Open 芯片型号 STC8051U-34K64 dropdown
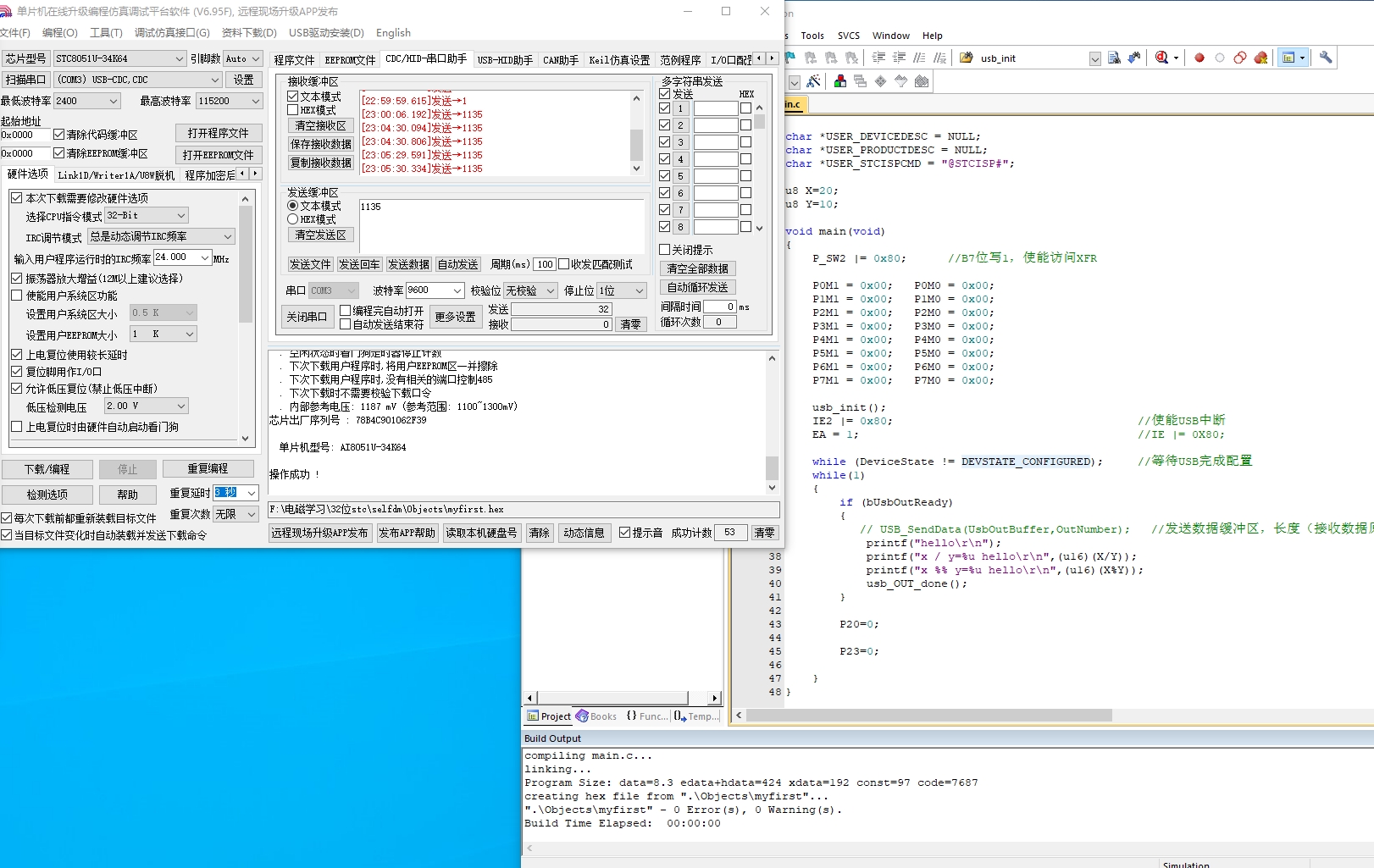Viewport: 1374px width, 868px height. pyautogui.click(x=119, y=58)
